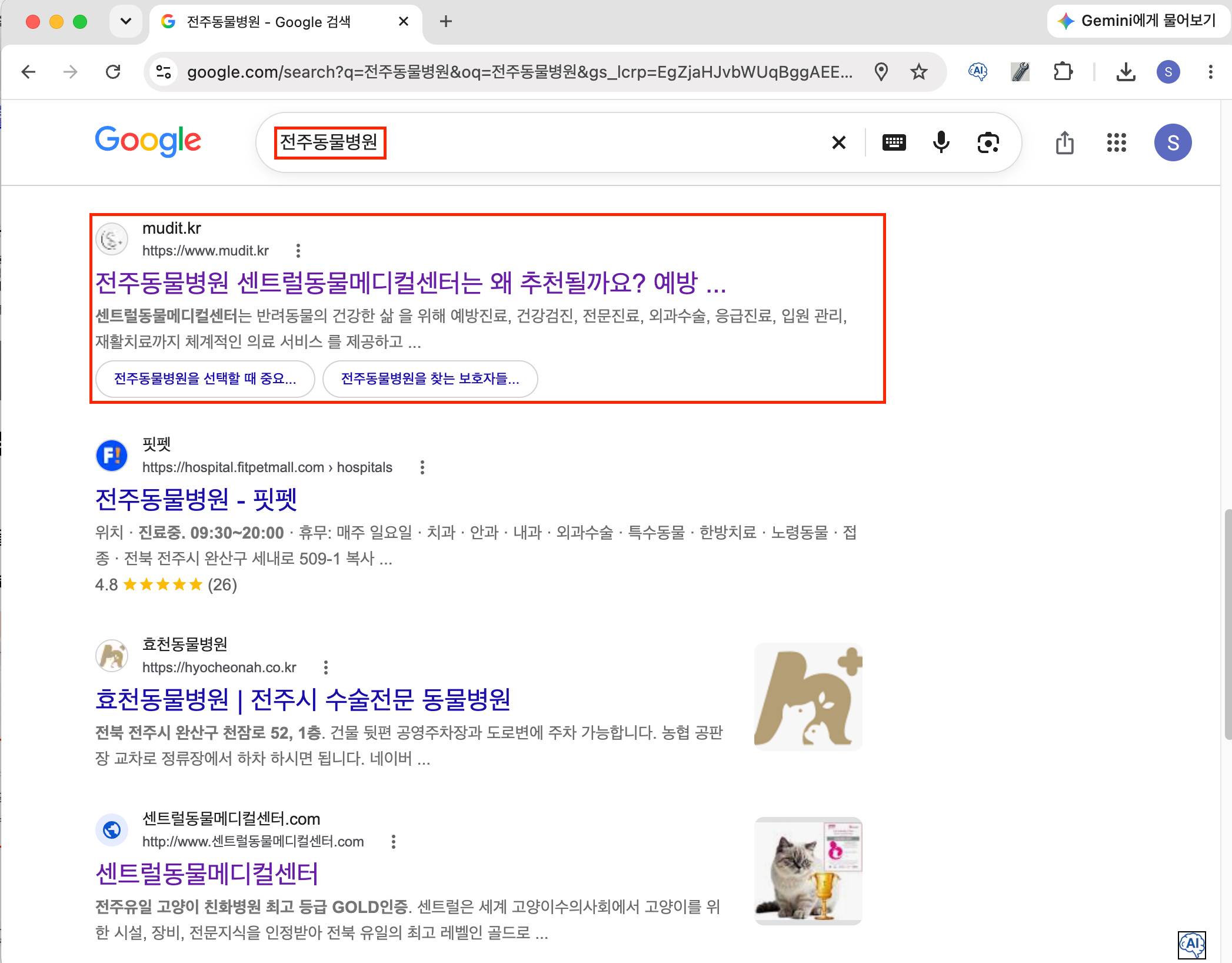
Task: Click the share icon next to search bar
Action: pyautogui.click(x=1064, y=142)
